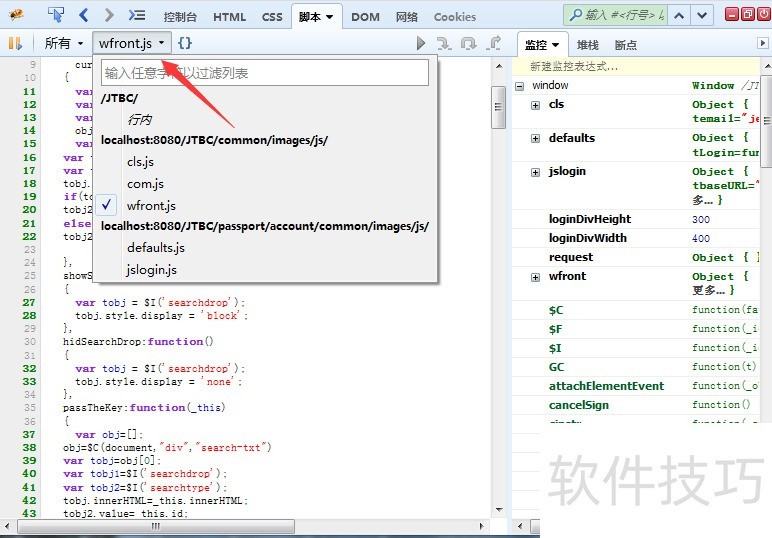The height and width of the screenshot is (538, 772).
Task: Open the command line popup icon
Action: 138,15
